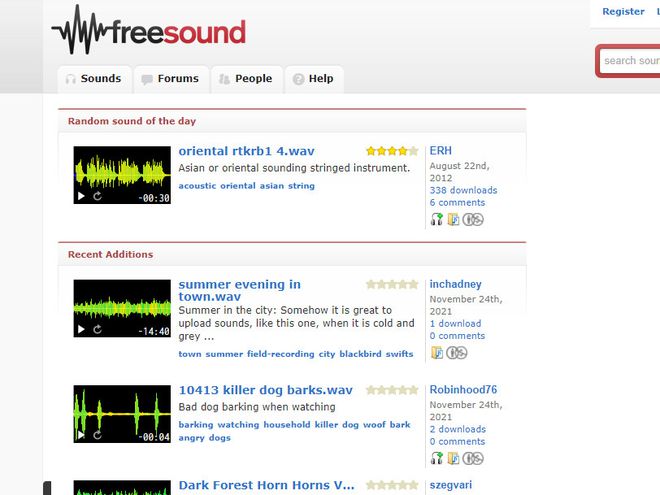Image resolution: width=660 pixels, height=495 pixels.
Task: Rate the oriental rtkrb1 4.wav stars
Action: [x=392, y=151]
